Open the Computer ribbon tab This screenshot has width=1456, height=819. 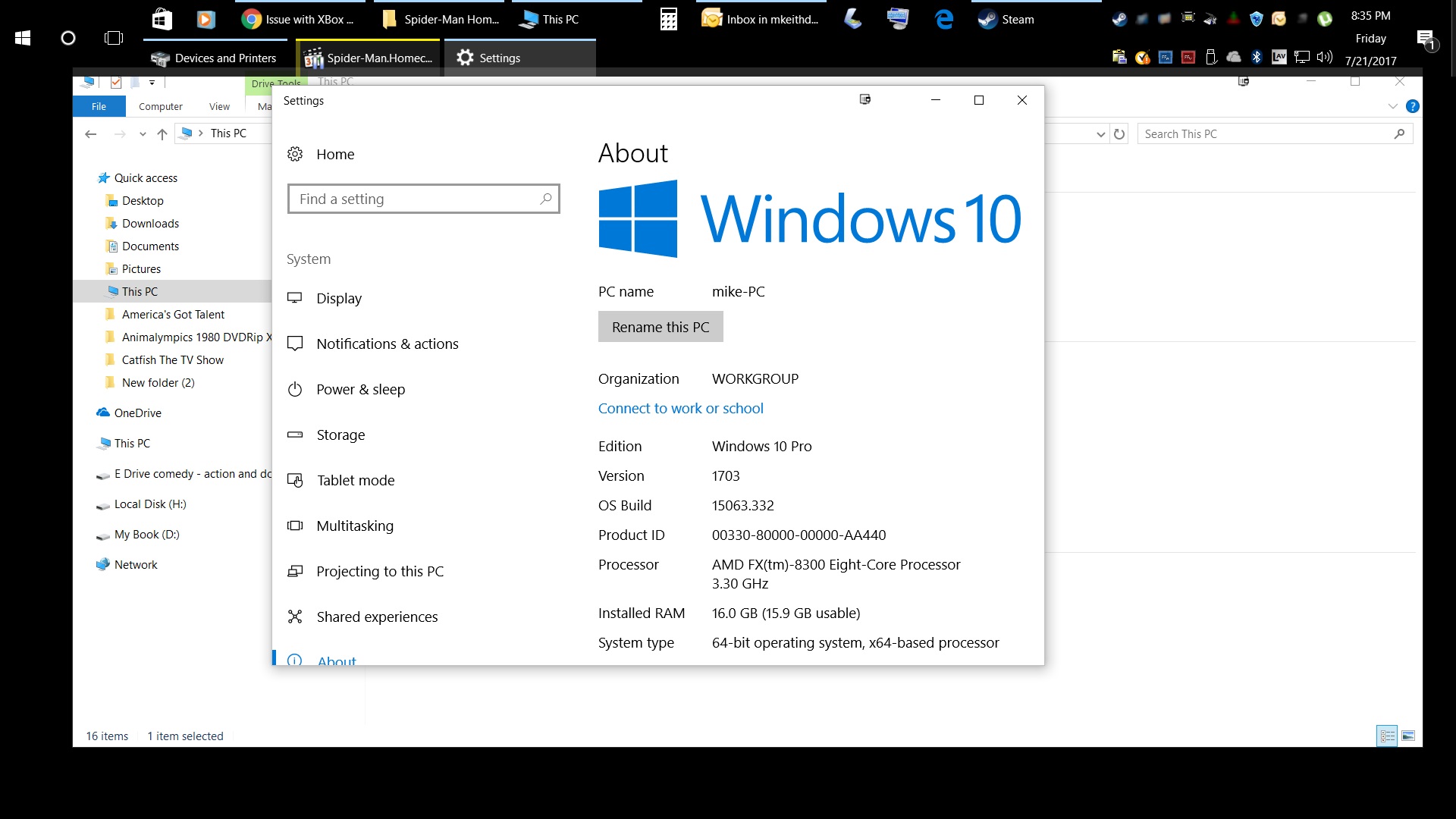pos(160,106)
